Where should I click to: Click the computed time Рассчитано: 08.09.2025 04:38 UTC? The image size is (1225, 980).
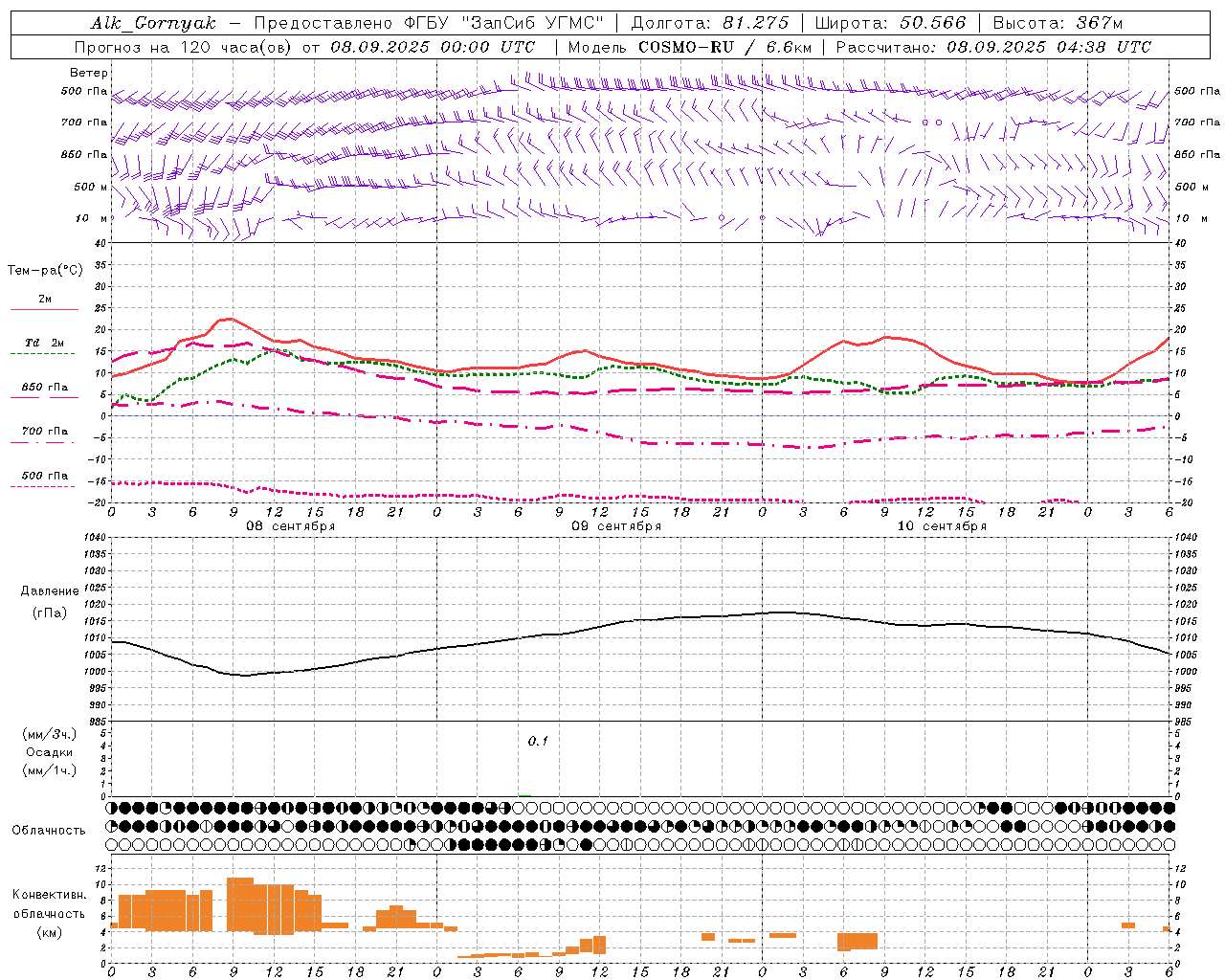tap(993, 47)
